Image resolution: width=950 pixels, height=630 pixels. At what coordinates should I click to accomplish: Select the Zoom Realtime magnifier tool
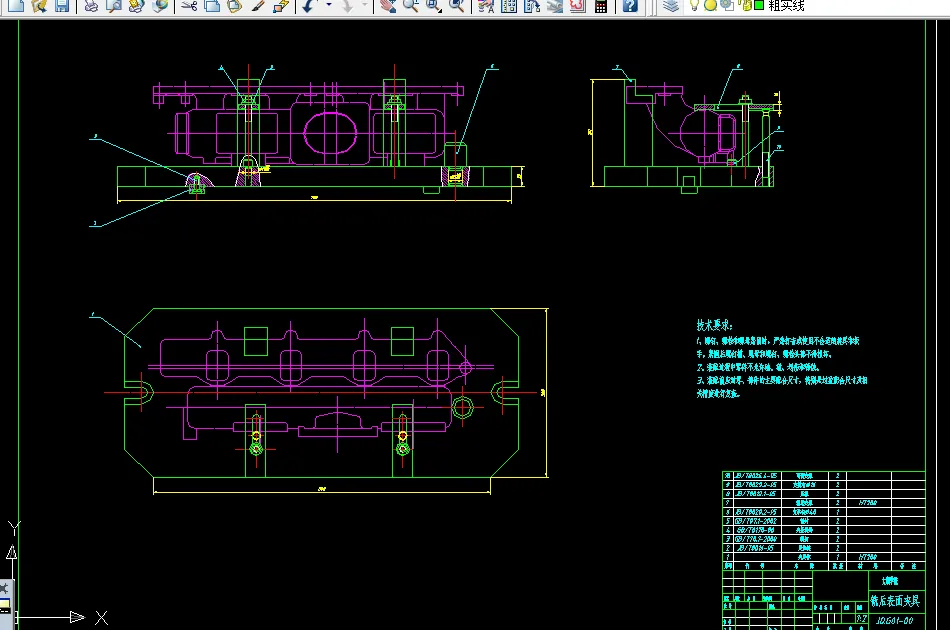(x=411, y=5)
